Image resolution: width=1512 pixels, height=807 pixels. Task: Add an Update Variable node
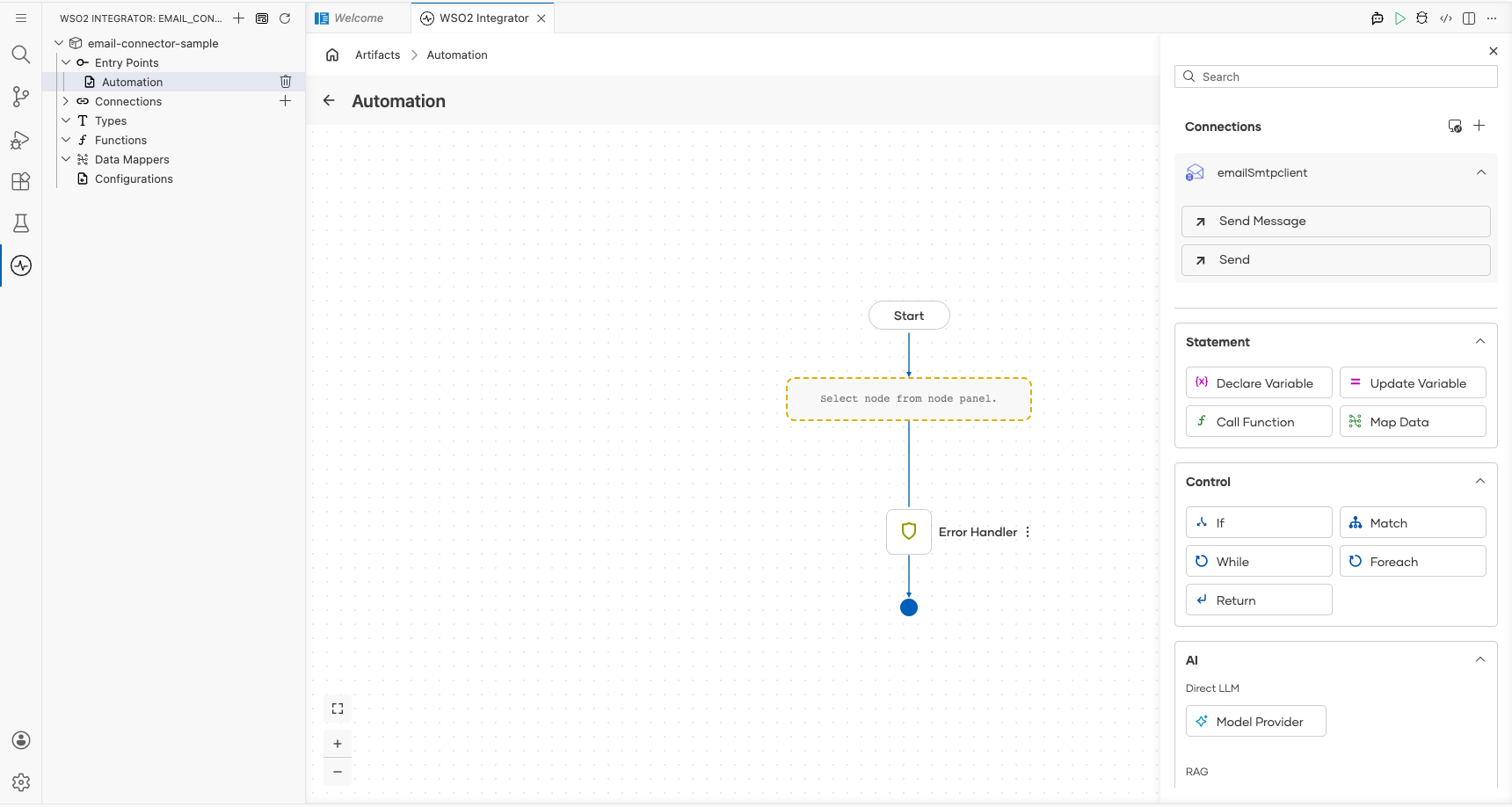[x=1413, y=382]
